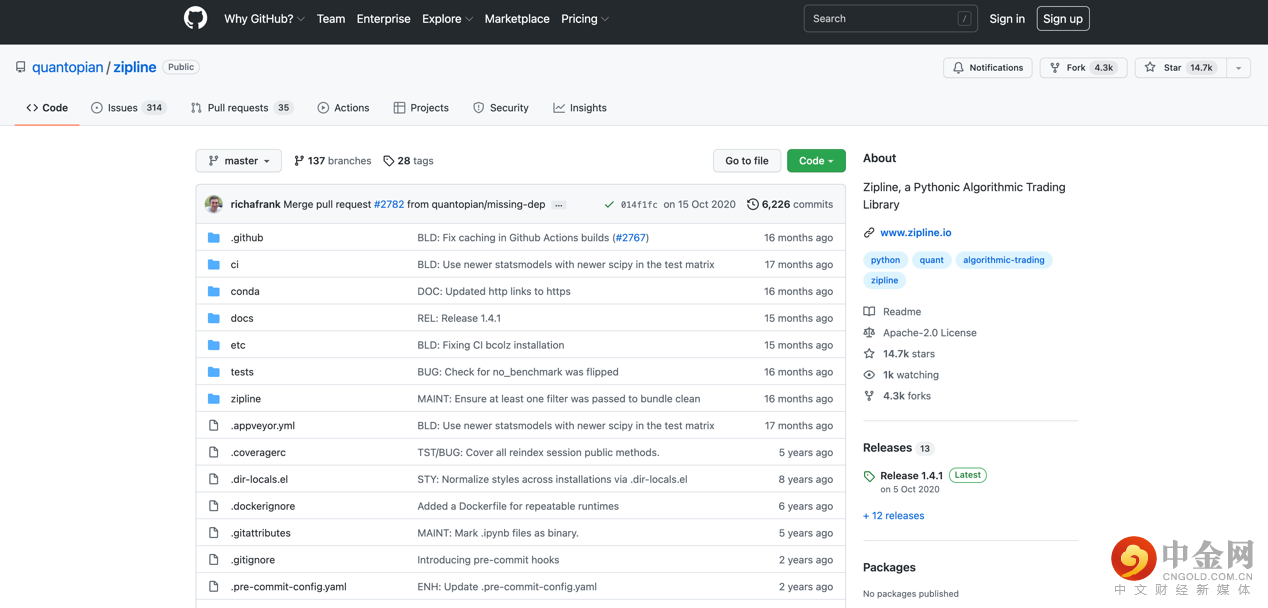The height and width of the screenshot is (608, 1268).
Task: Open the .github folder
Action: click(247, 238)
